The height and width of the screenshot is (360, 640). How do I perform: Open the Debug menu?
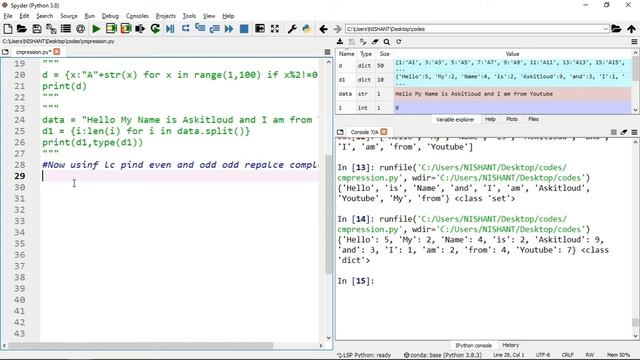pos(110,16)
